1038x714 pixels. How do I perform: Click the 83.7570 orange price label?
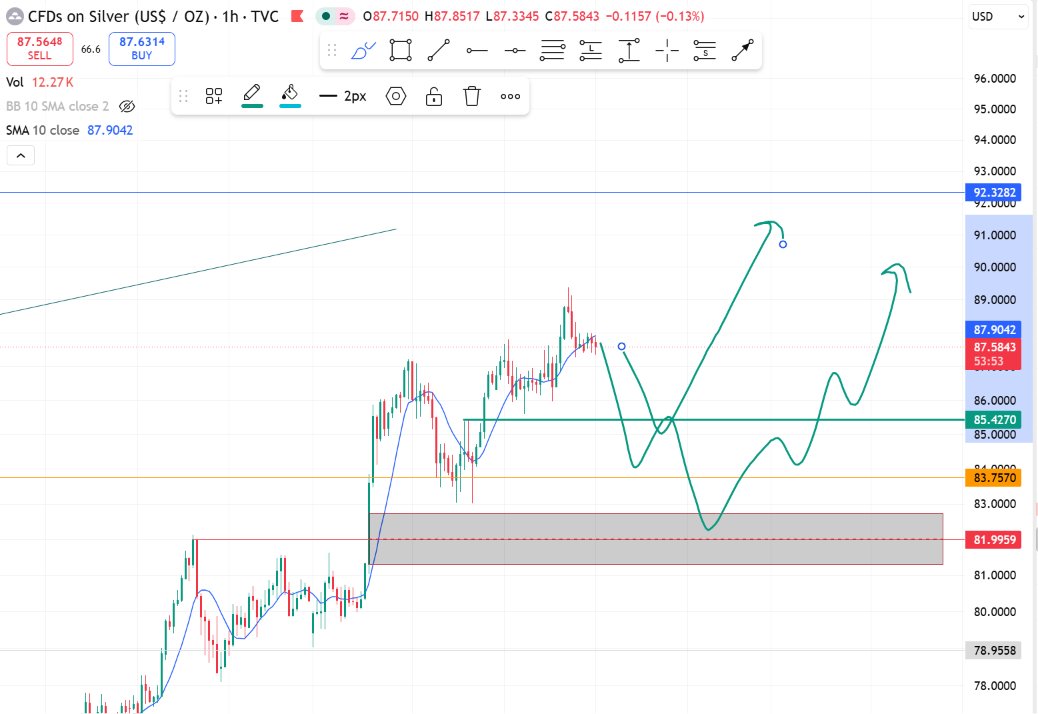pyautogui.click(x=994, y=478)
